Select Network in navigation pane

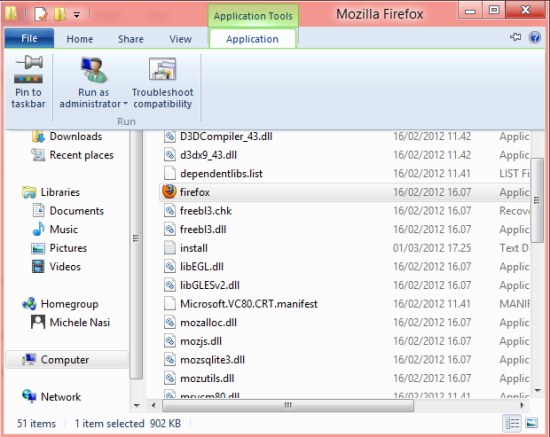(x=51, y=397)
